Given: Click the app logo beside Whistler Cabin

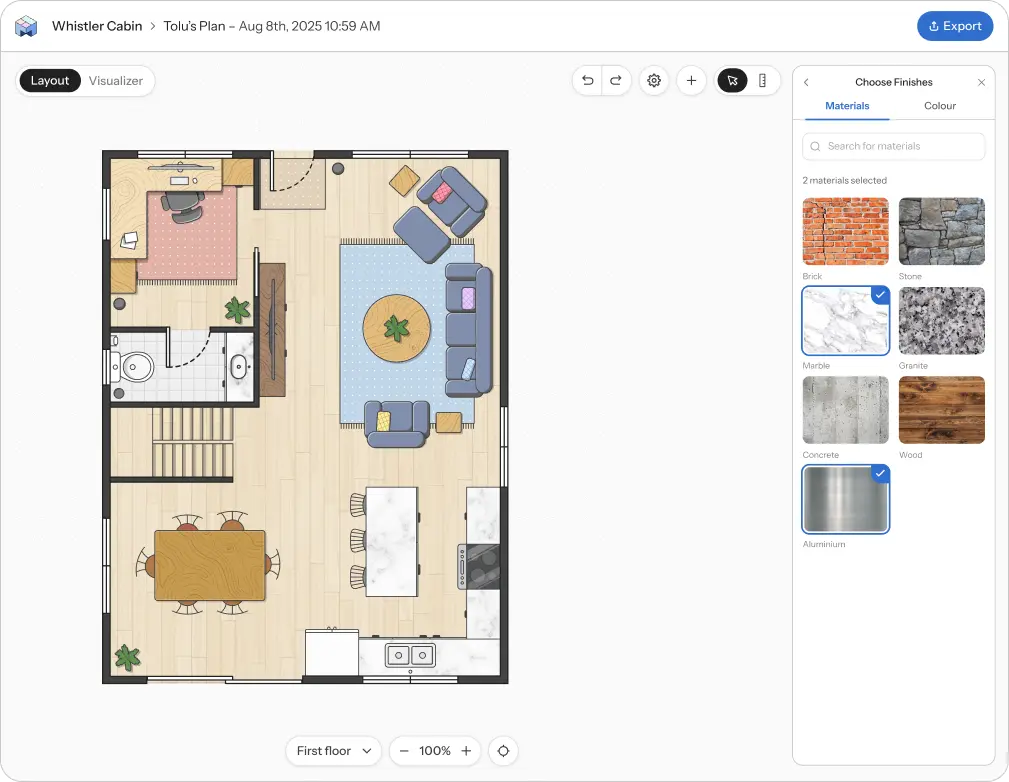Looking at the screenshot, I should coord(25,26).
